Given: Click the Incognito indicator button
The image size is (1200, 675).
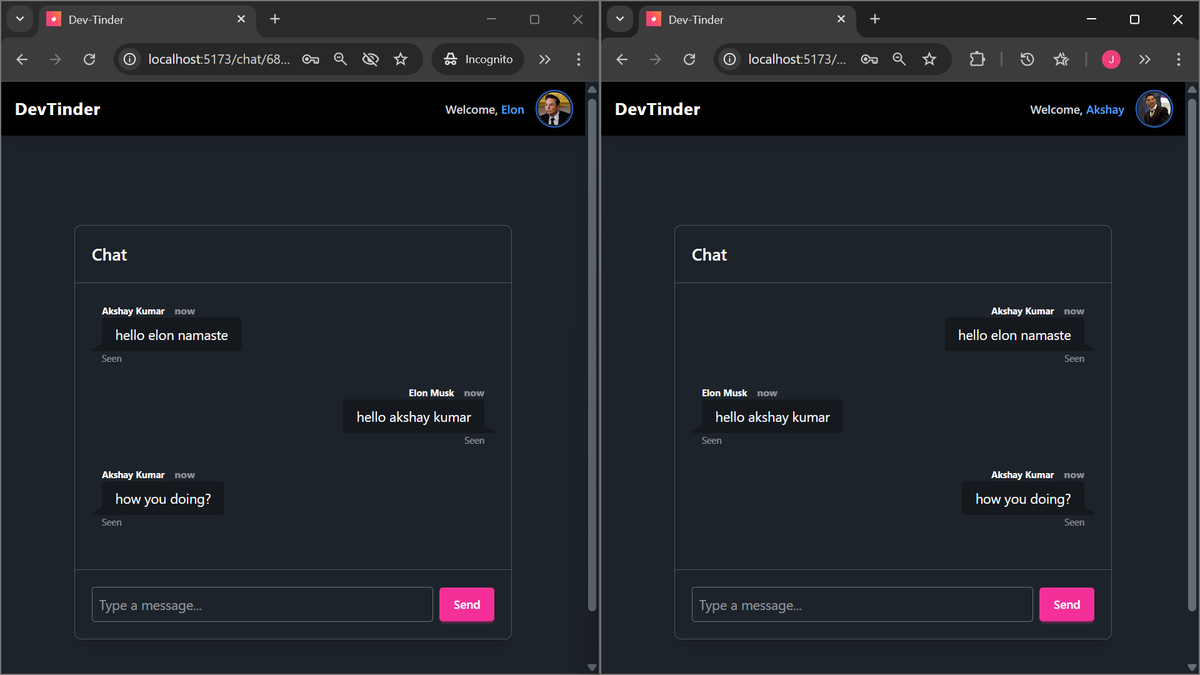Looking at the screenshot, I should [478, 59].
